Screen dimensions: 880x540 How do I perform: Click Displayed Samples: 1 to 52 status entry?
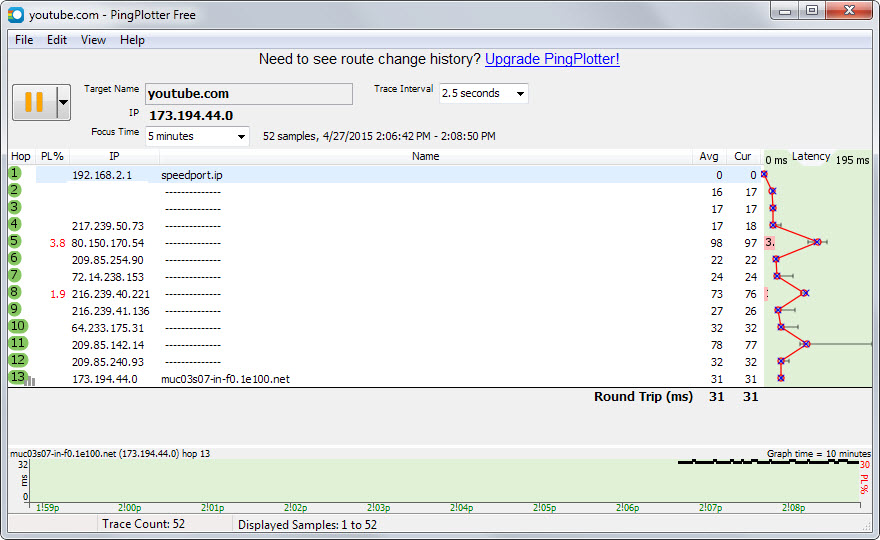tap(308, 525)
